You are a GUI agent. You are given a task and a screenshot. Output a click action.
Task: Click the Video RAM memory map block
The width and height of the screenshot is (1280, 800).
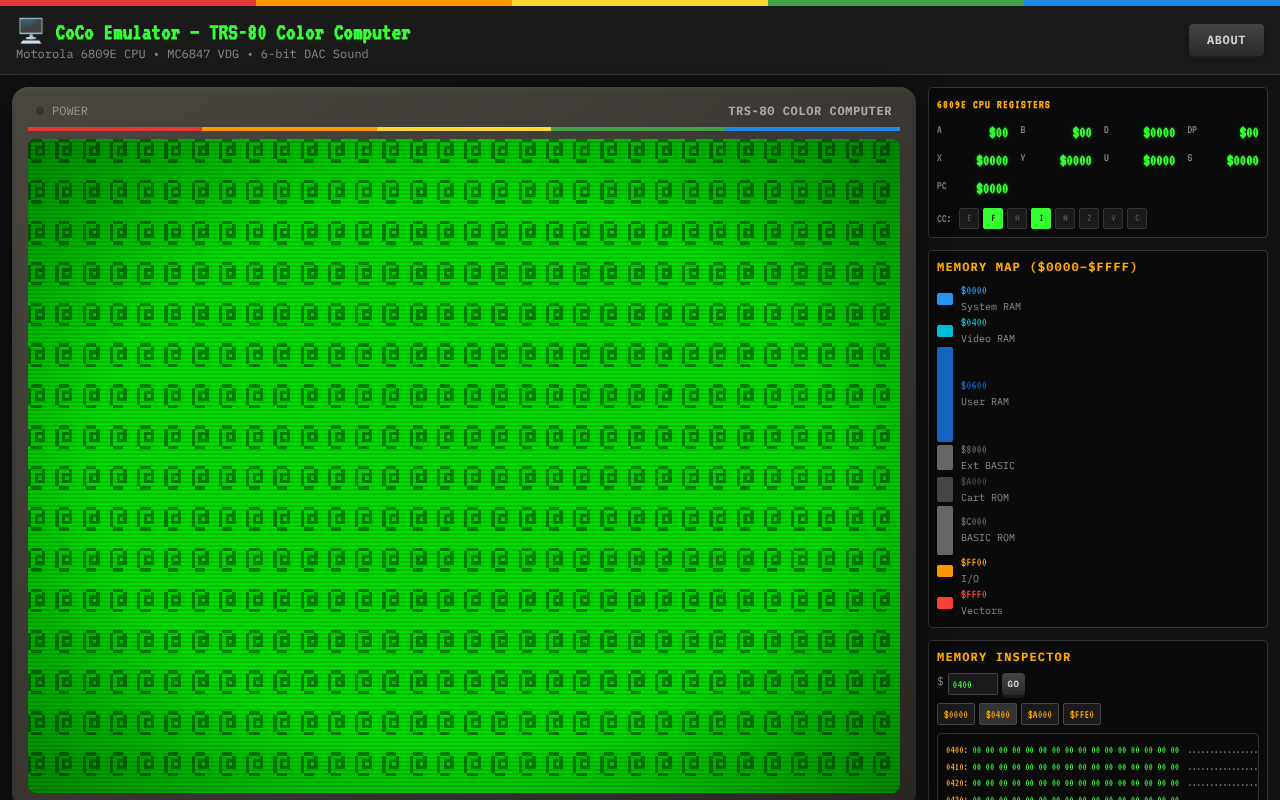(x=944, y=330)
